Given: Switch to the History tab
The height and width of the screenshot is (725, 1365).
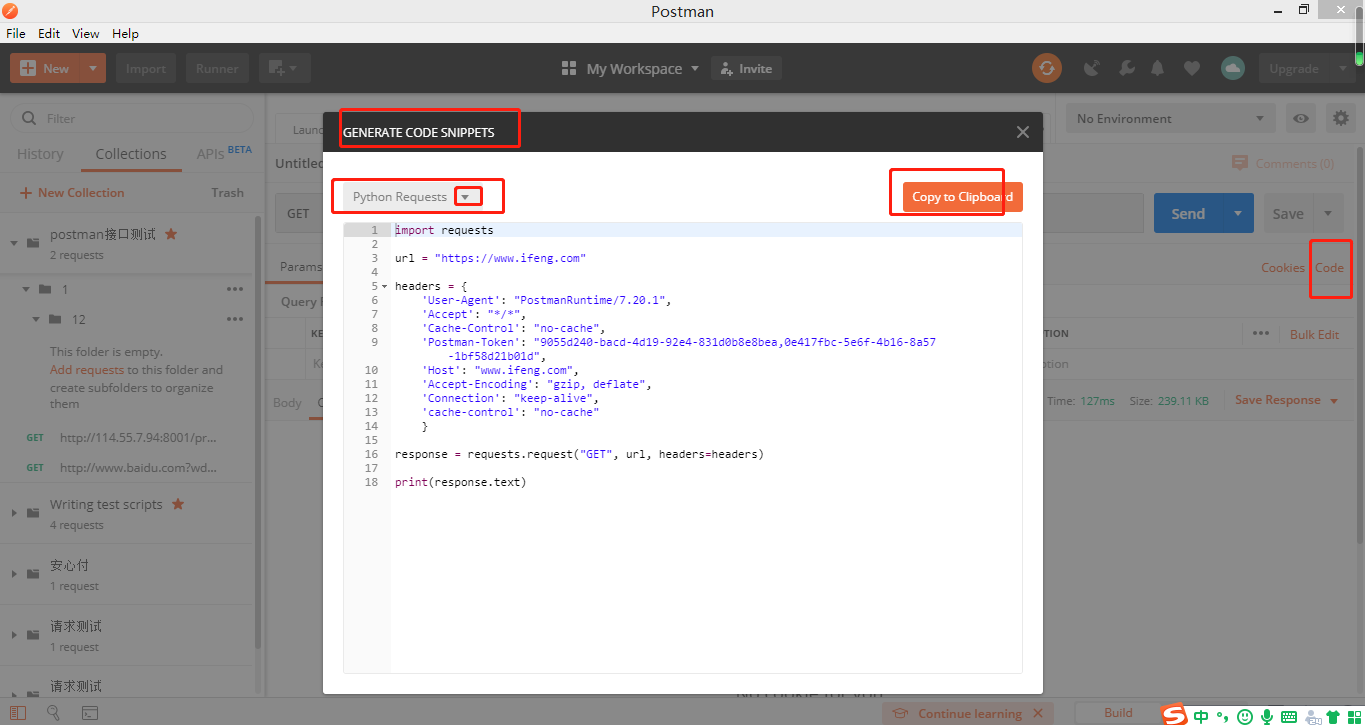Looking at the screenshot, I should (40, 154).
